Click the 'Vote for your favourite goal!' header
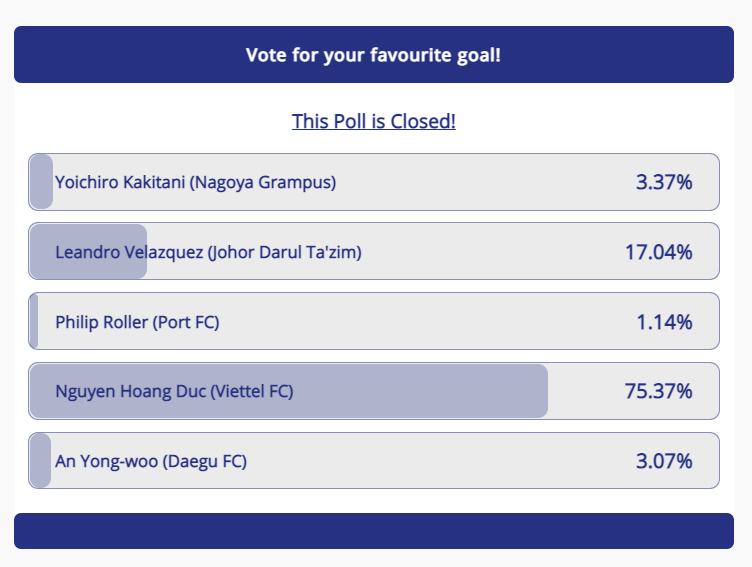This screenshot has height=567, width=752. pyautogui.click(x=374, y=55)
